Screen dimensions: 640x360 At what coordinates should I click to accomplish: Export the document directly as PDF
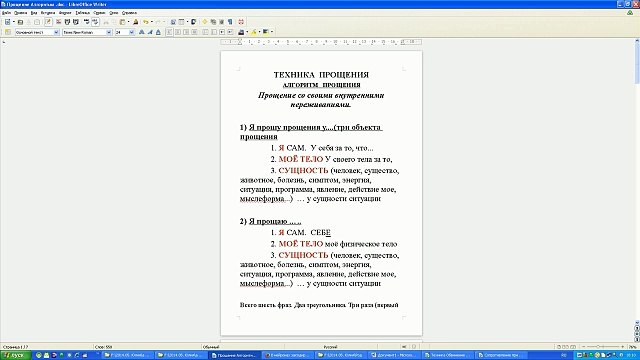(58, 22)
